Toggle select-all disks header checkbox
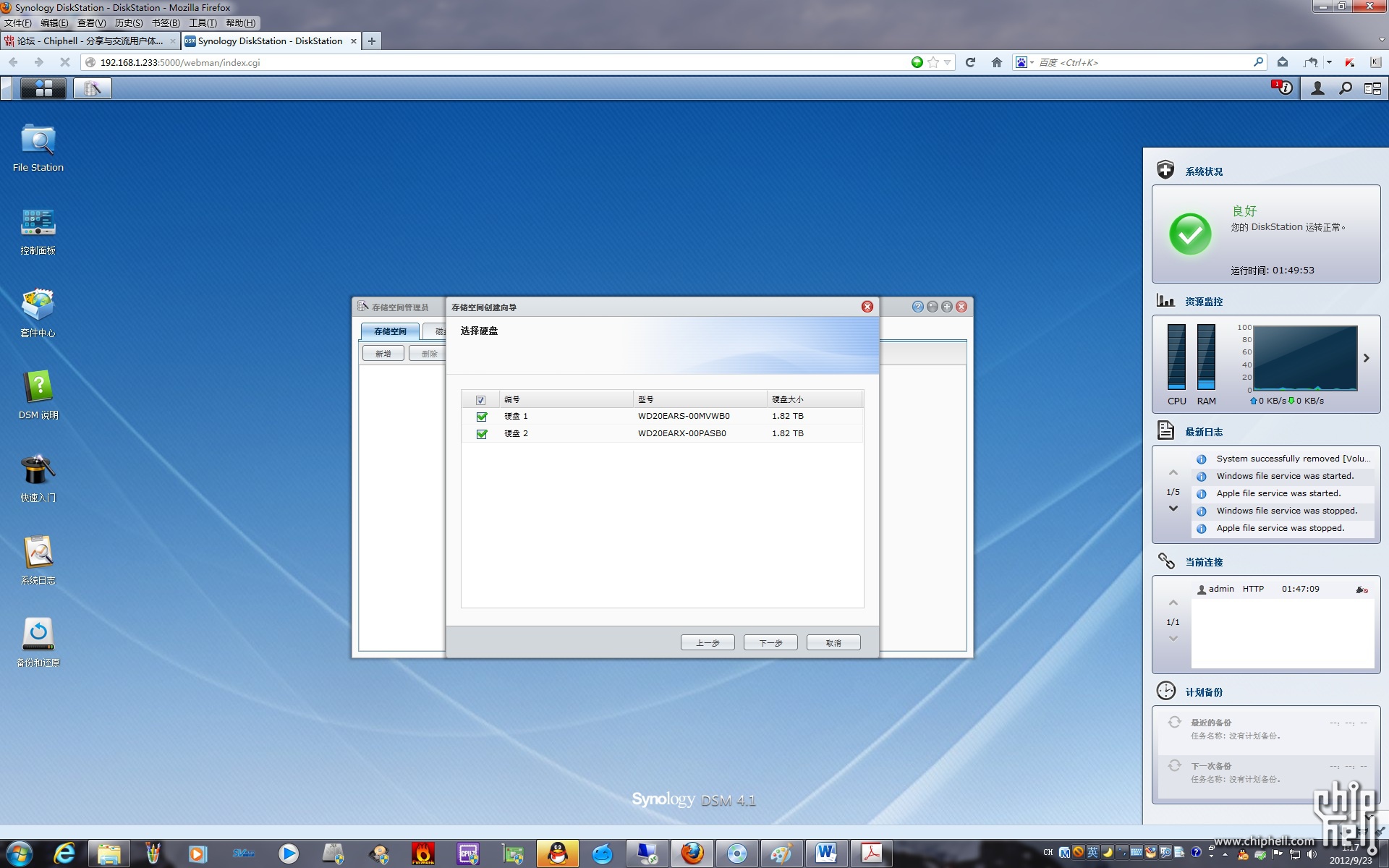This screenshot has width=1389, height=868. coord(480,400)
